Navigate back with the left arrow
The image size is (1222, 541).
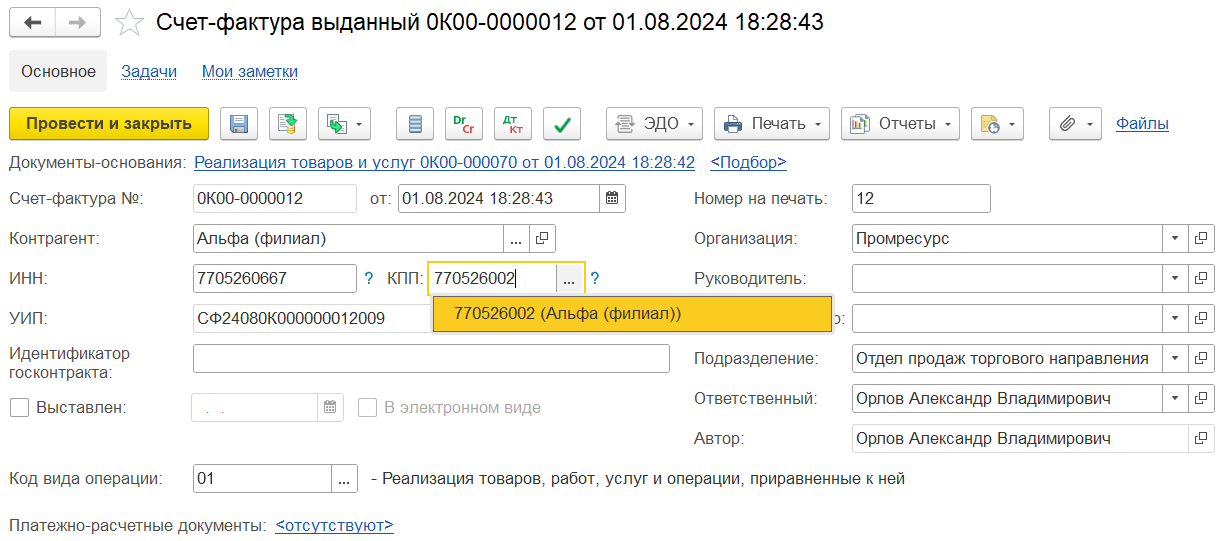[33, 22]
